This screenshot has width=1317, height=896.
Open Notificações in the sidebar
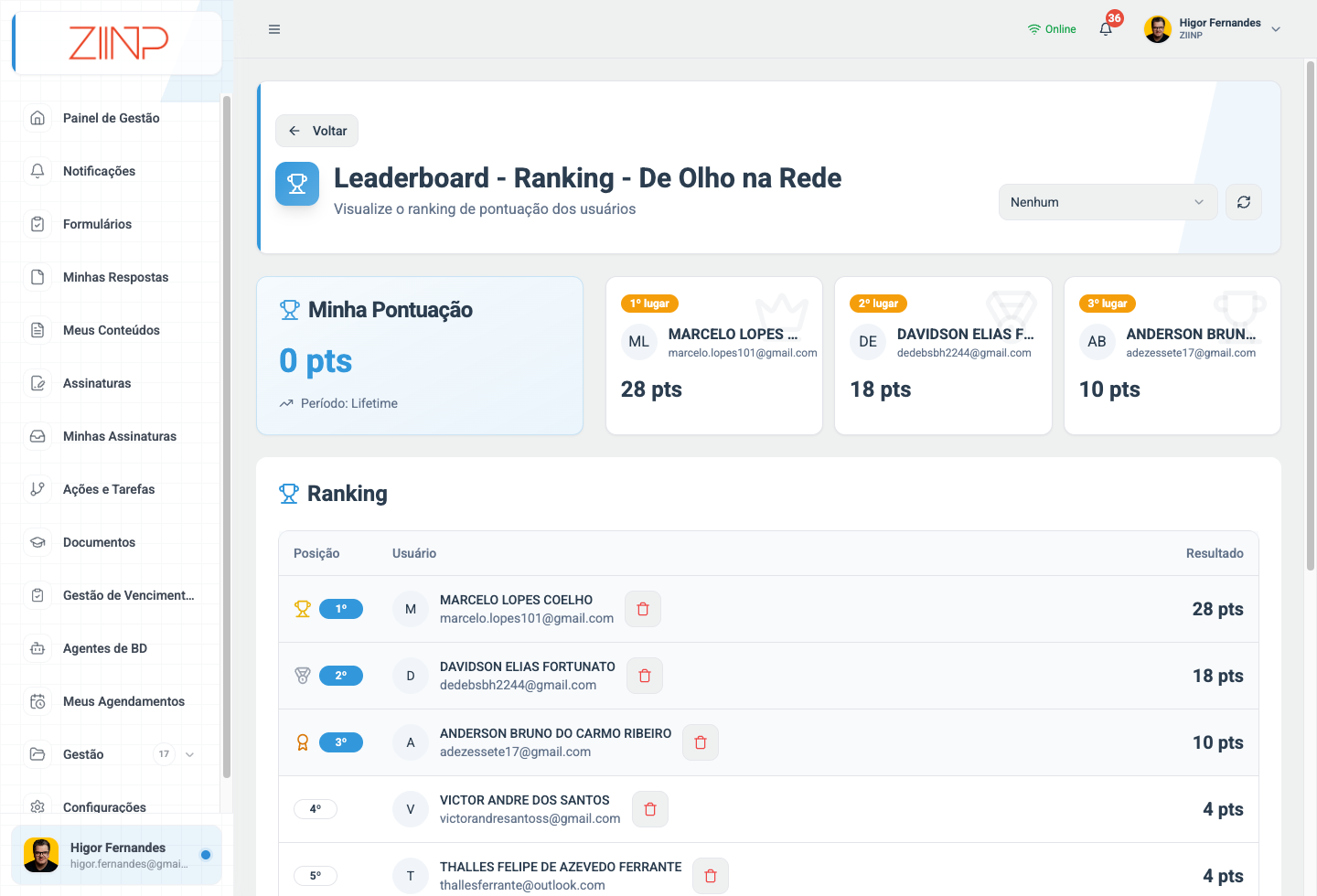click(x=110, y=171)
